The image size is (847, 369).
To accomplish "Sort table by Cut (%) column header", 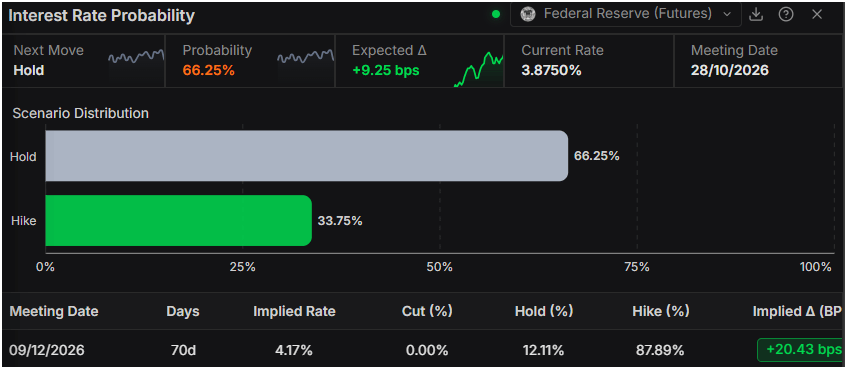I will coord(427,311).
